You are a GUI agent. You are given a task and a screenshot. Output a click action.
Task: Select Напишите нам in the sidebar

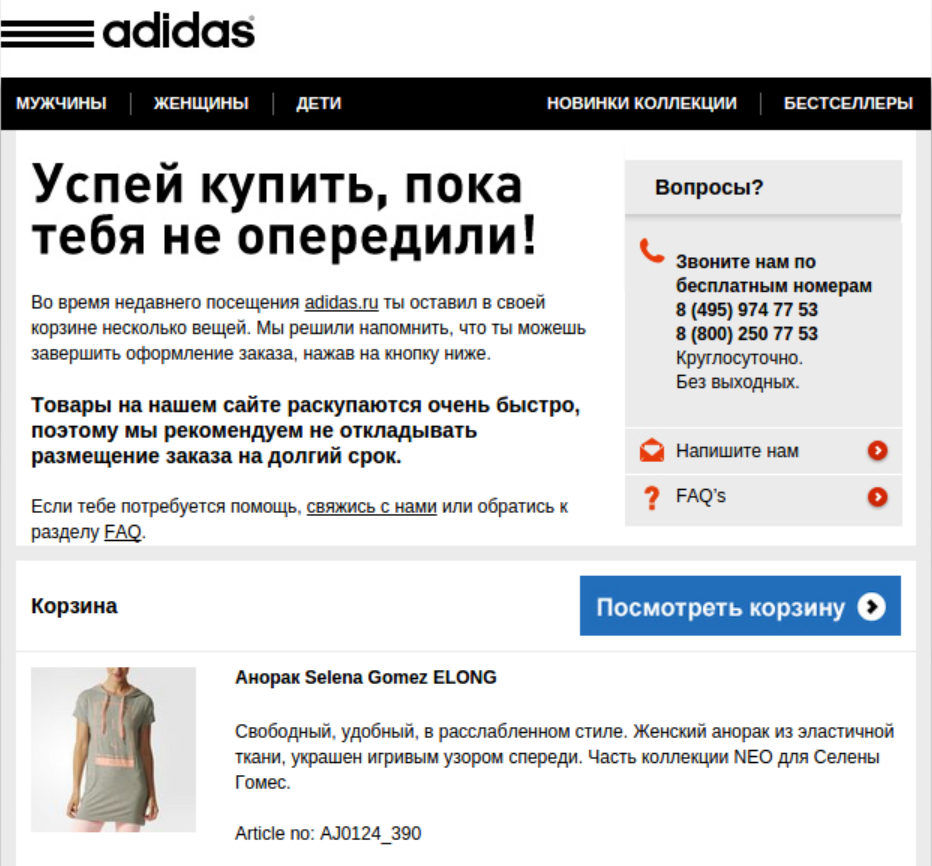pos(763,451)
